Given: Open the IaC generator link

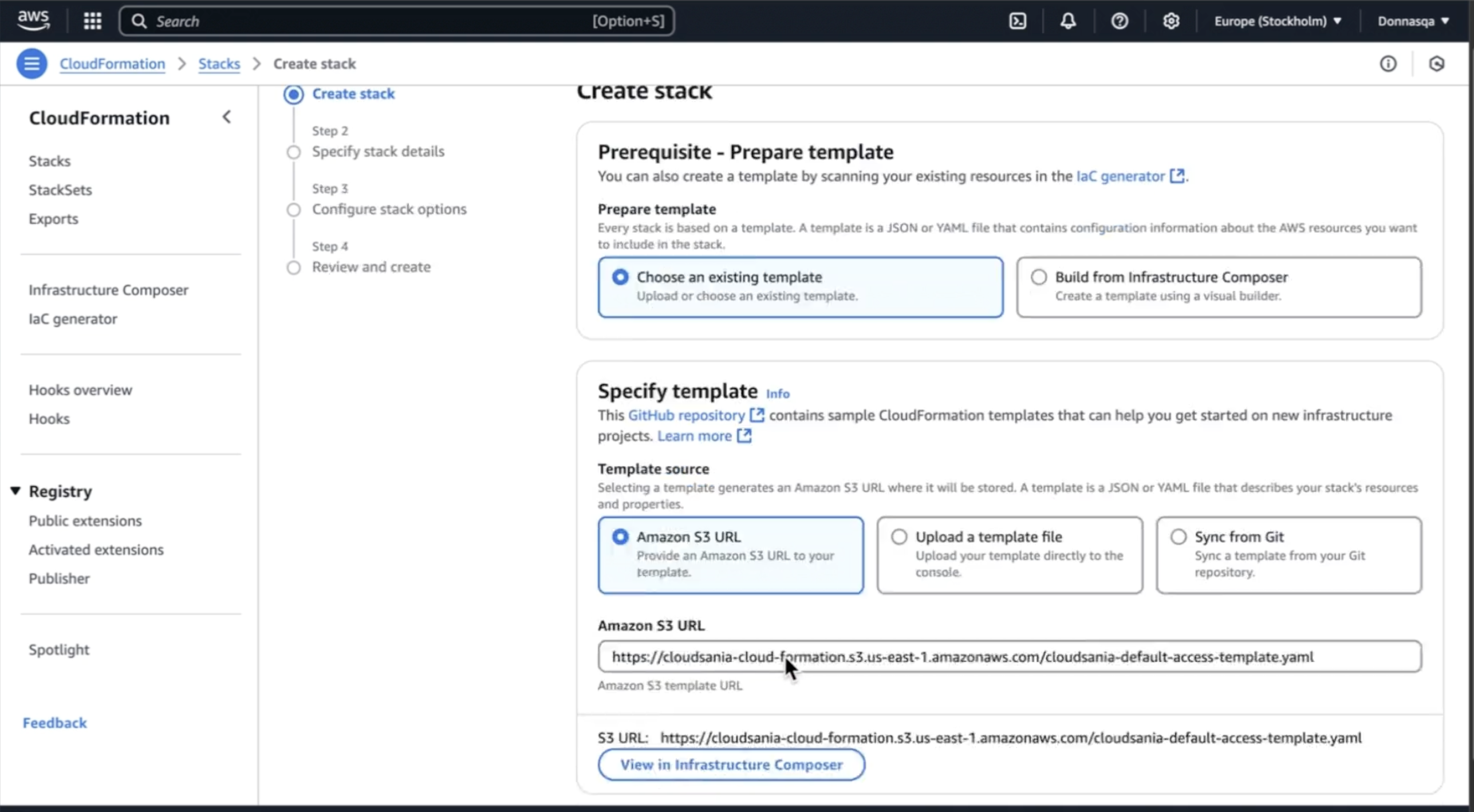Looking at the screenshot, I should tap(1120, 176).
